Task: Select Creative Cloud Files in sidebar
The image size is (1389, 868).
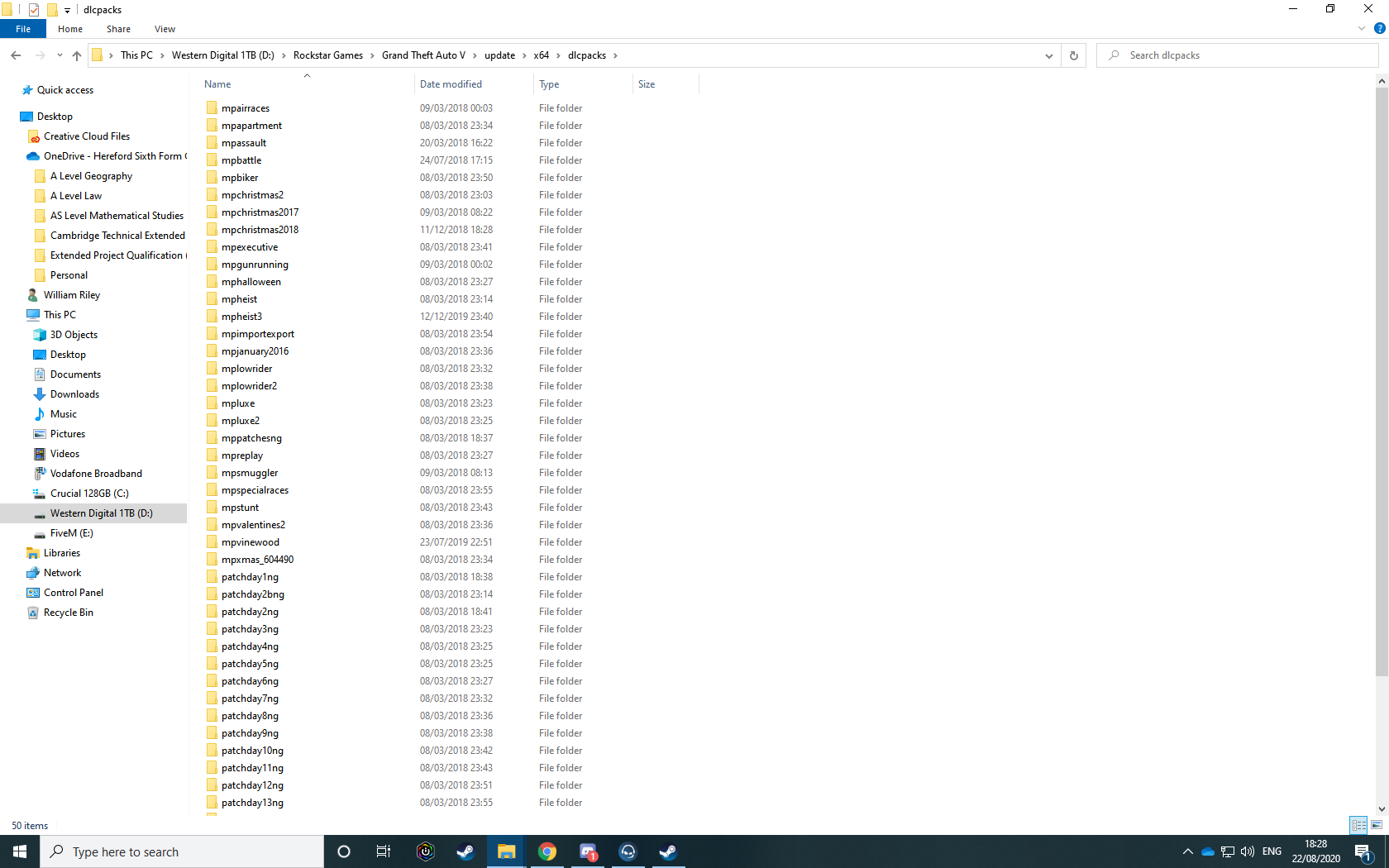Action: click(86, 136)
